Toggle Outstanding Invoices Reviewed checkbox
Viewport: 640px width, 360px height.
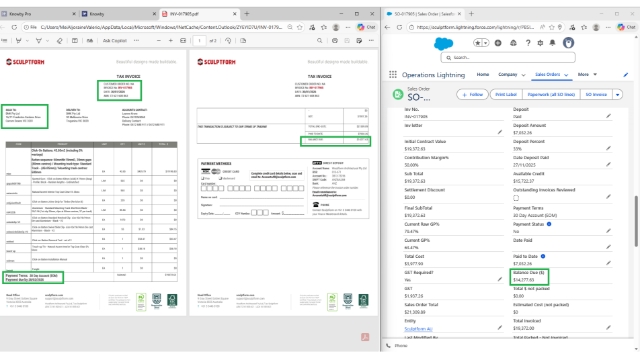[516, 198]
